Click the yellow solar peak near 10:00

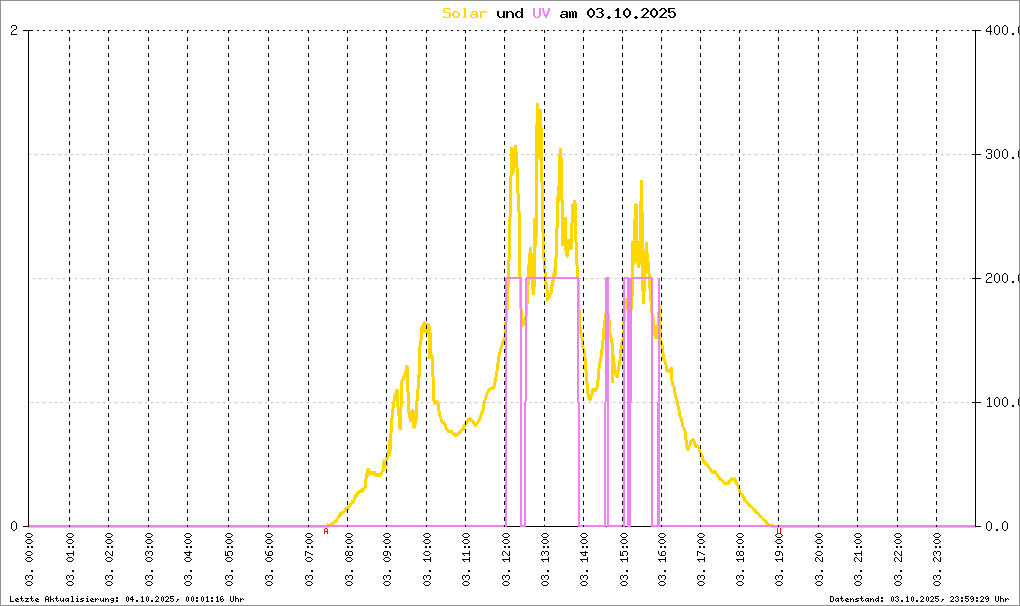click(x=425, y=325)
